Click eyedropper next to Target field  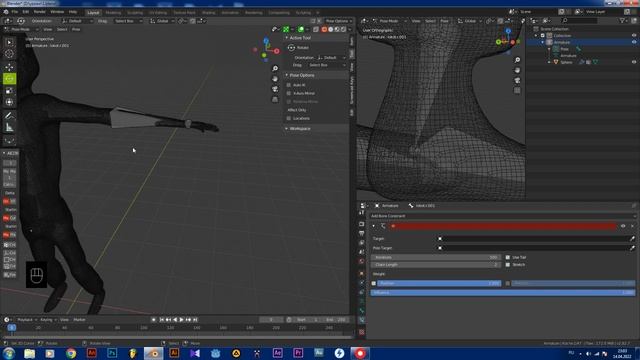pyautogui.click(x=632, y=239)
